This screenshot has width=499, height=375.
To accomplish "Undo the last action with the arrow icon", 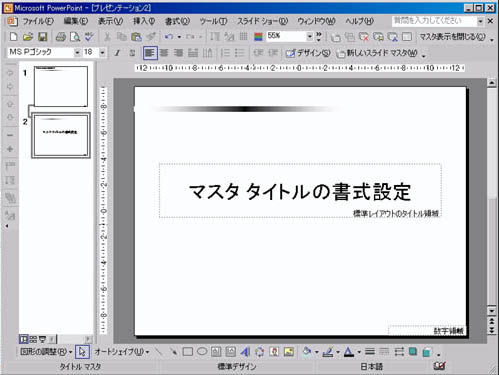I will 169,37.
